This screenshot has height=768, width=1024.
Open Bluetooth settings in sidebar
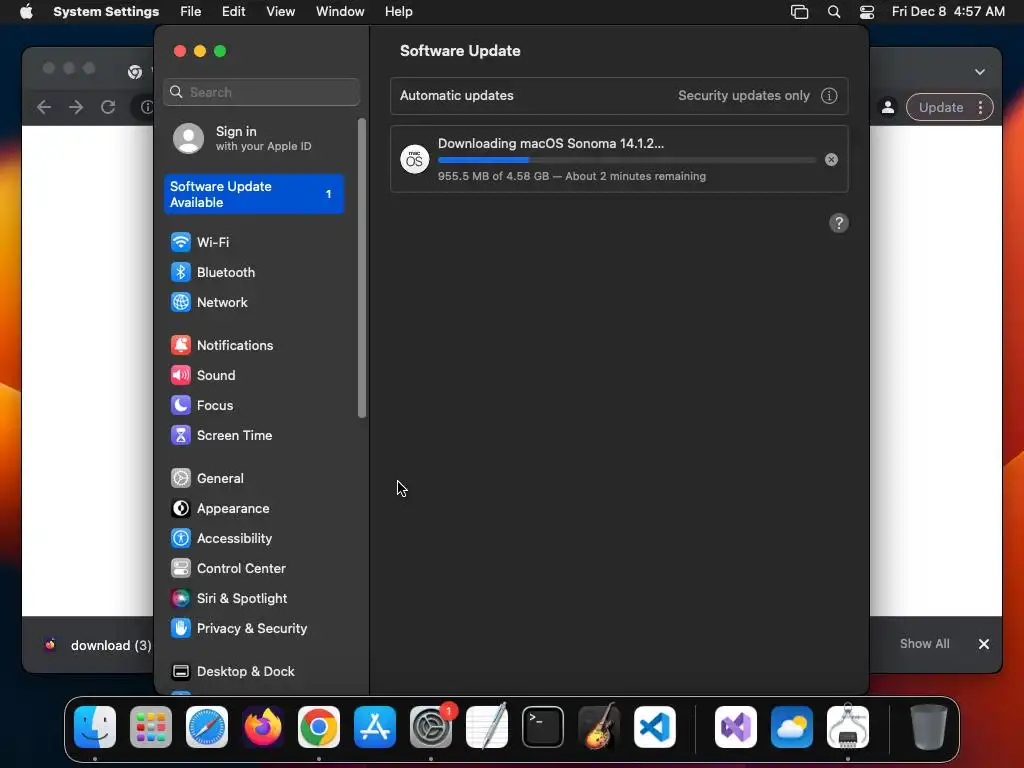click(x=253, y=272)
